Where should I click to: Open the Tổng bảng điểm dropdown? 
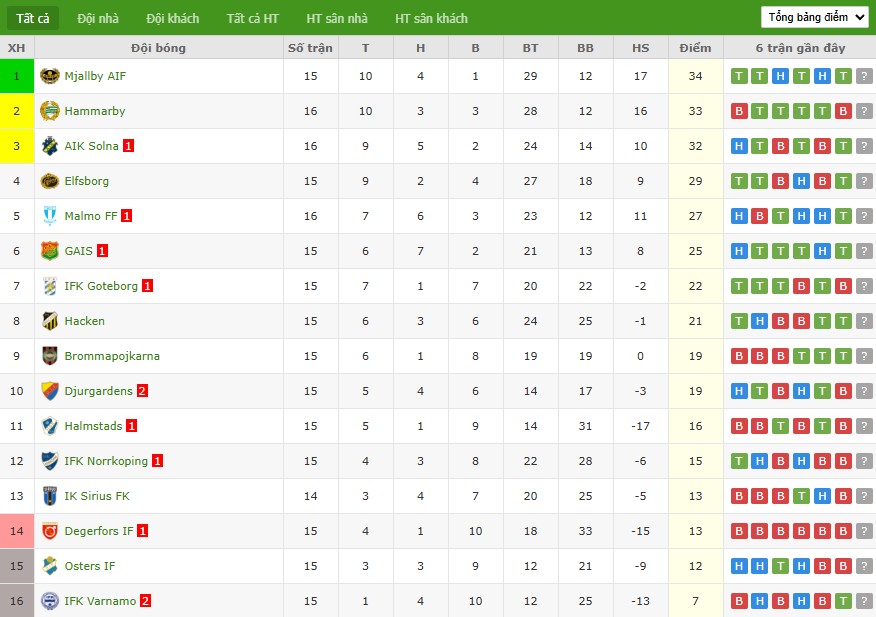(x=815, y=17)
